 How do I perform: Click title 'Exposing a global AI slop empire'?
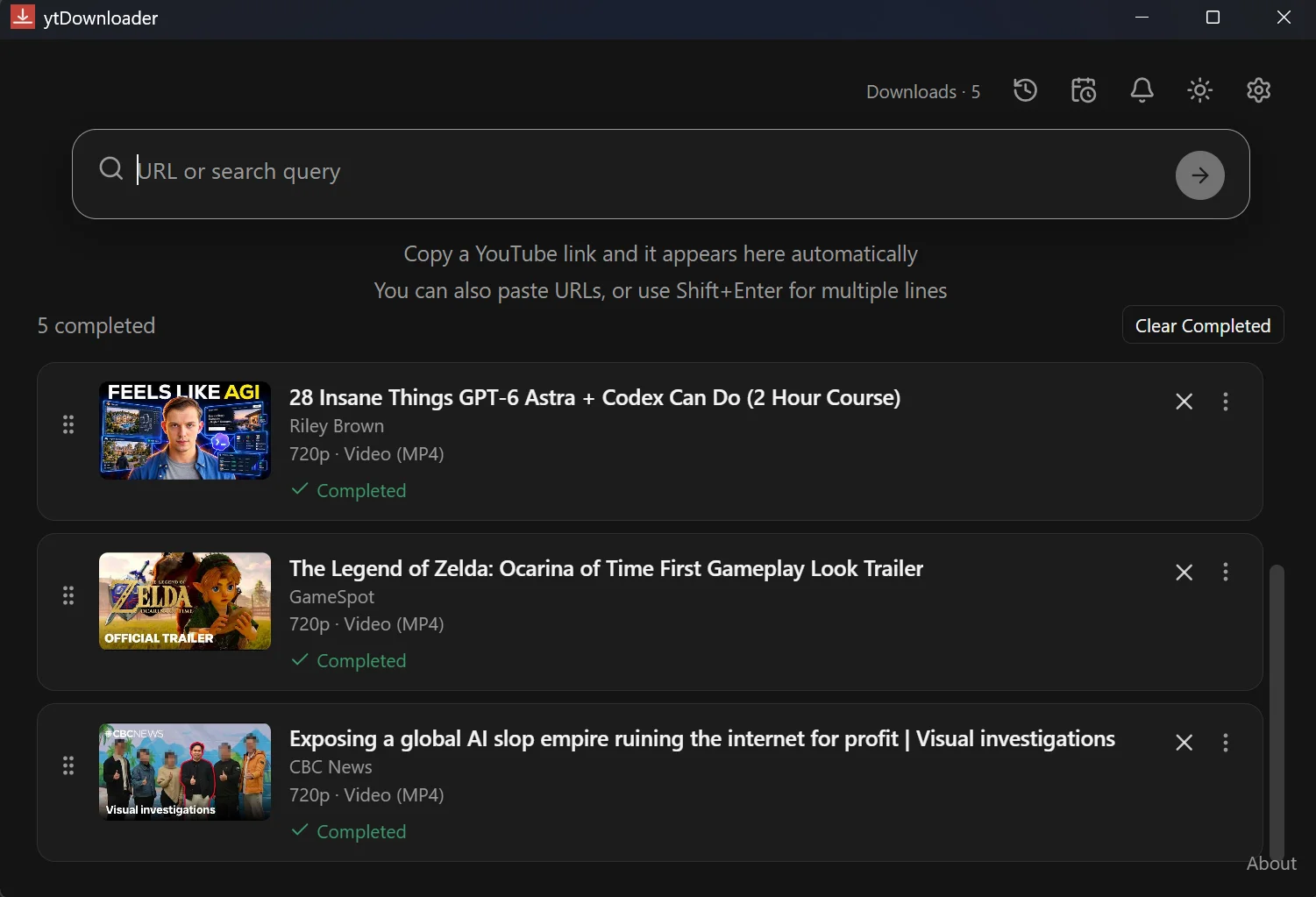coord(702,739)
